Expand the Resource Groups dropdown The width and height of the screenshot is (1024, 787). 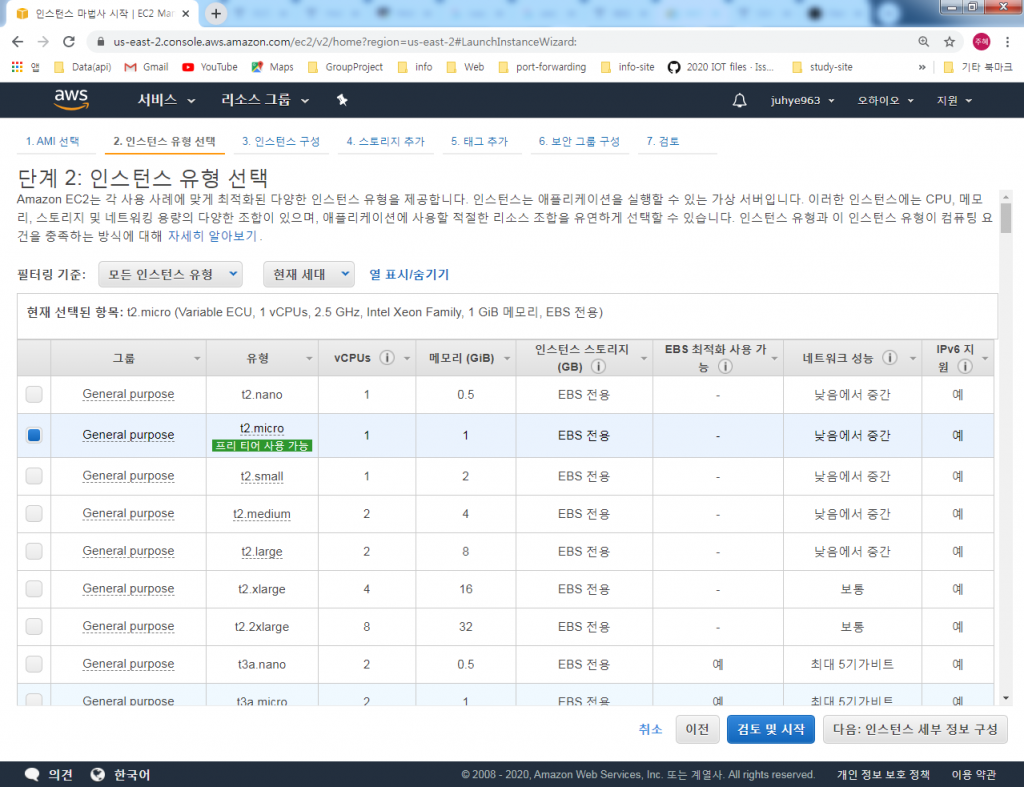(264, 100)
